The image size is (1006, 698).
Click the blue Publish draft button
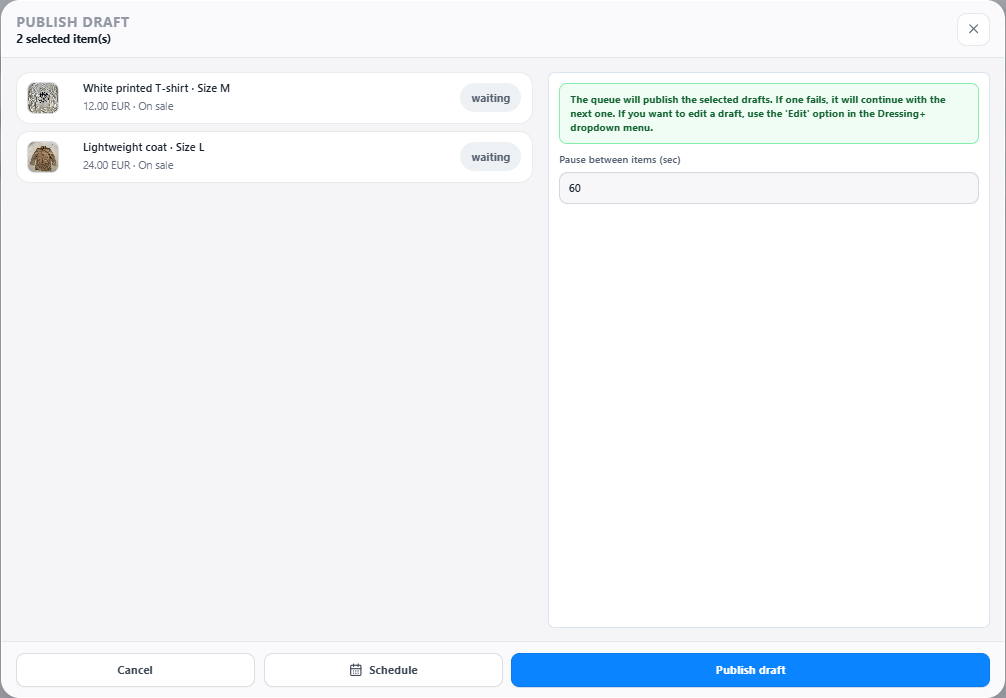point(750,670)
